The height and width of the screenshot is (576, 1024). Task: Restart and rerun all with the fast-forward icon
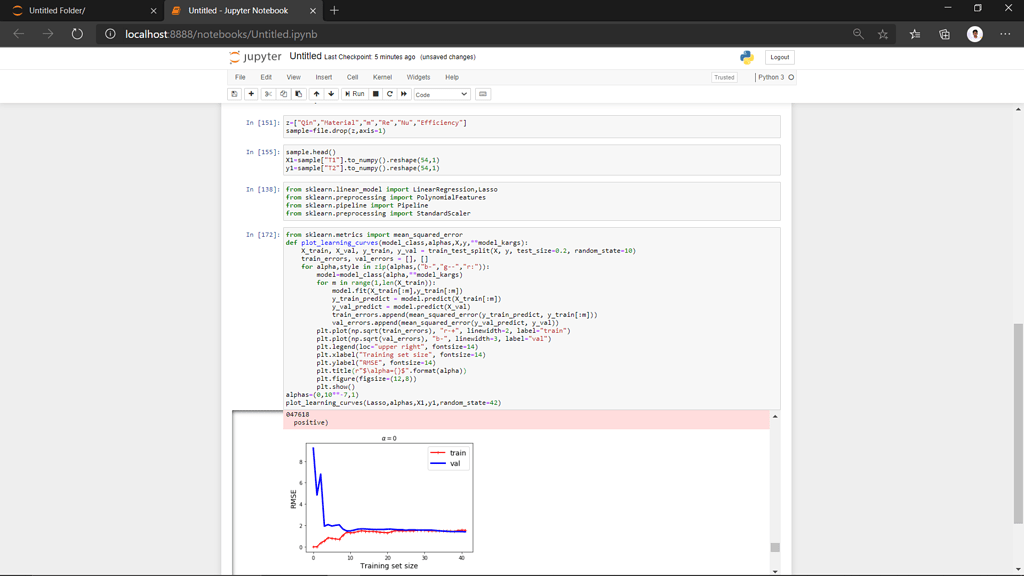click(404, 94)
